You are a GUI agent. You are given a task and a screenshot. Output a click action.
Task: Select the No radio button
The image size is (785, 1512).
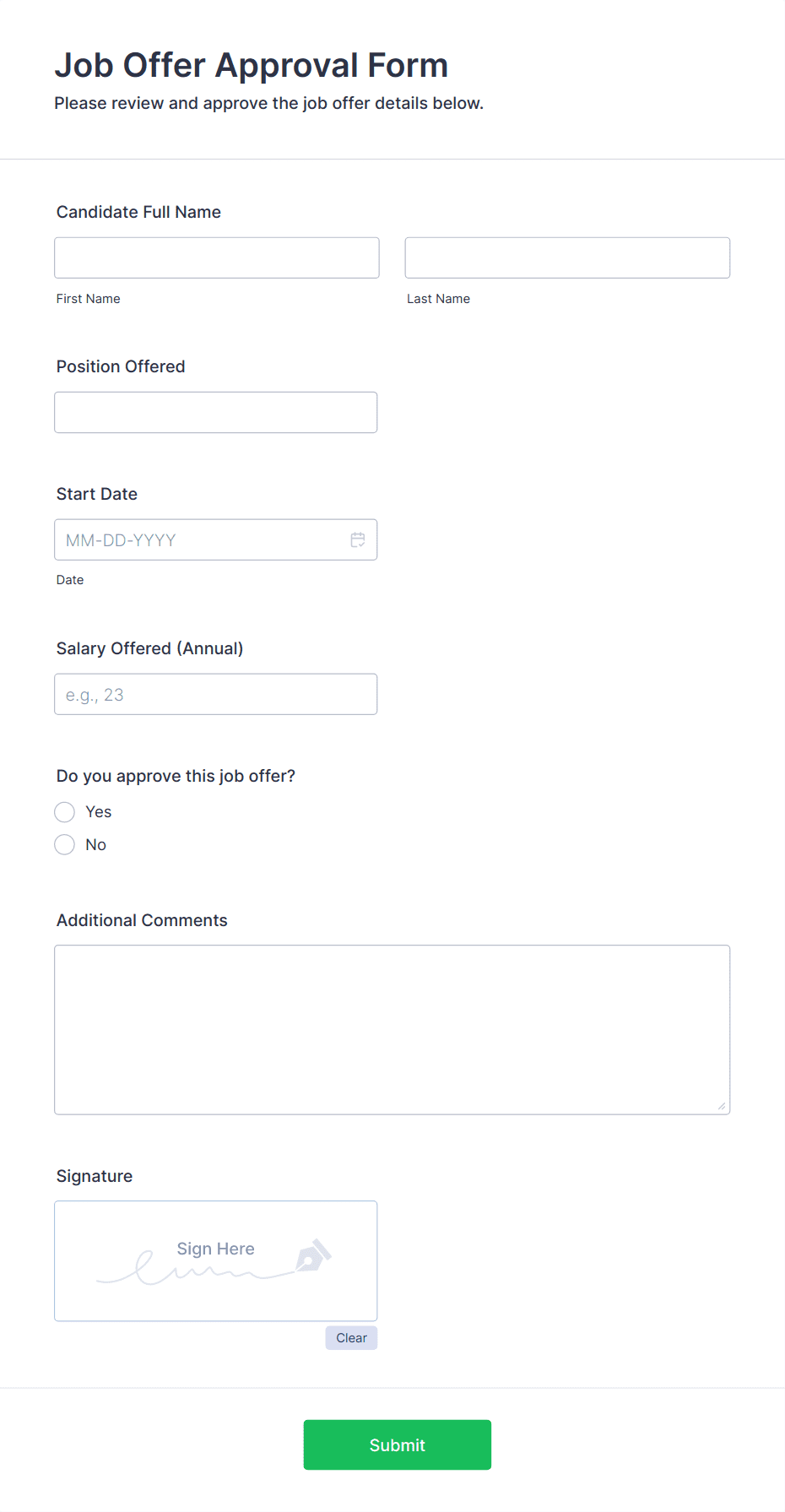64,844
